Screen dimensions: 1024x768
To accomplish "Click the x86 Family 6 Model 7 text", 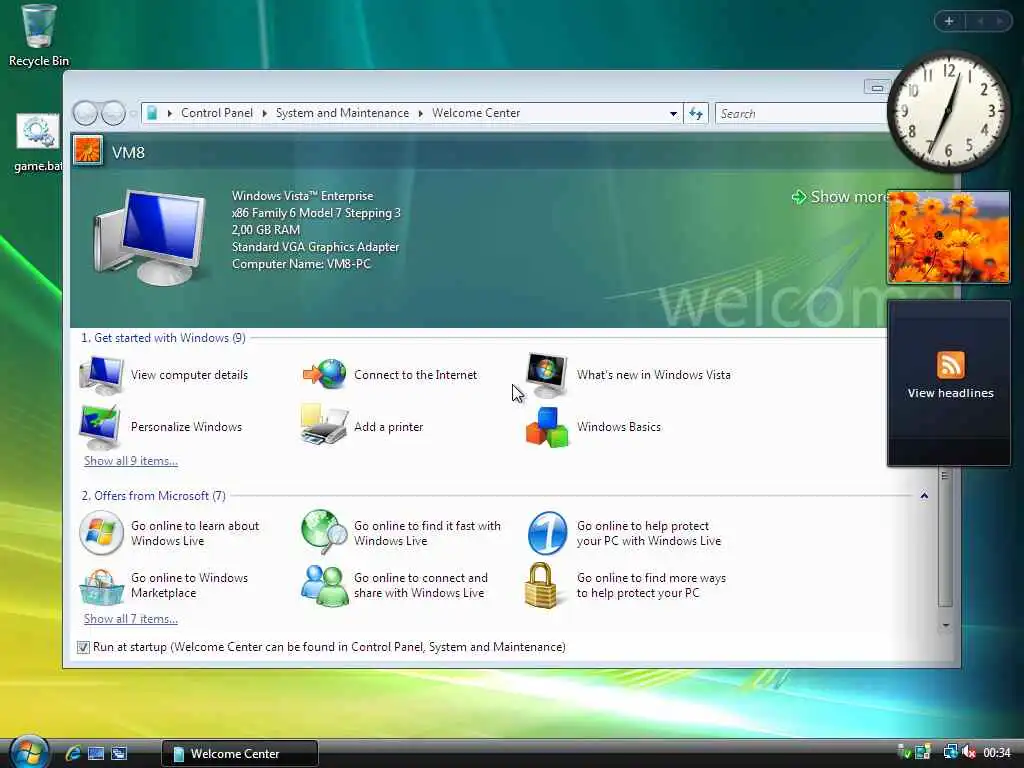I will [x=316, y=213].
